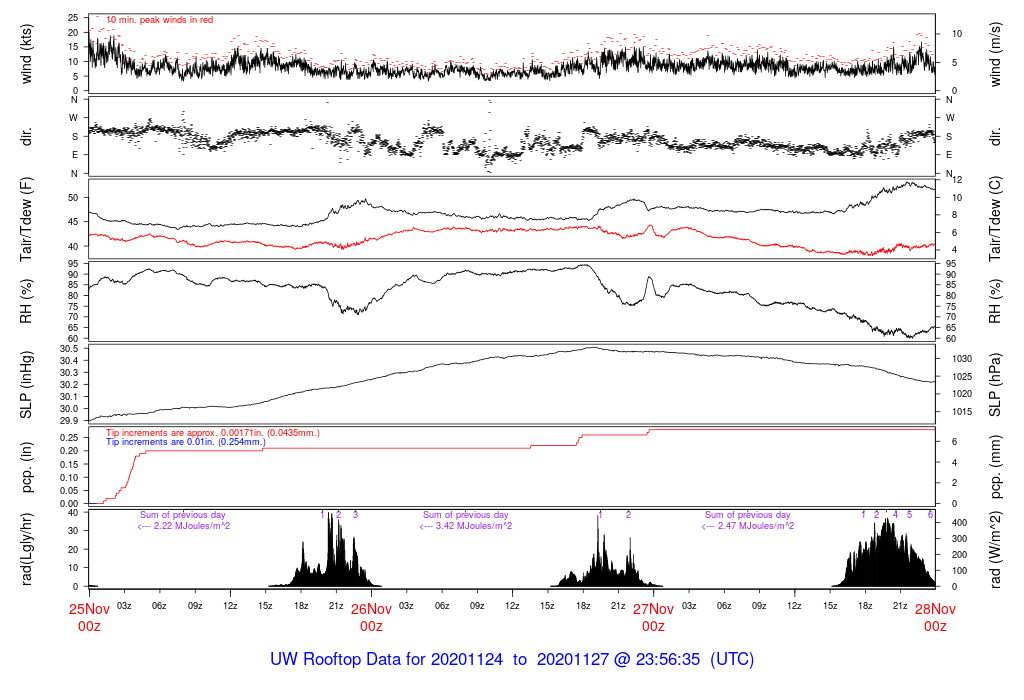Select the red 'Tip increments are approx. 0.00171in.' text
The height and width of the screenshot is (700, 1024).
pos(213,433)
